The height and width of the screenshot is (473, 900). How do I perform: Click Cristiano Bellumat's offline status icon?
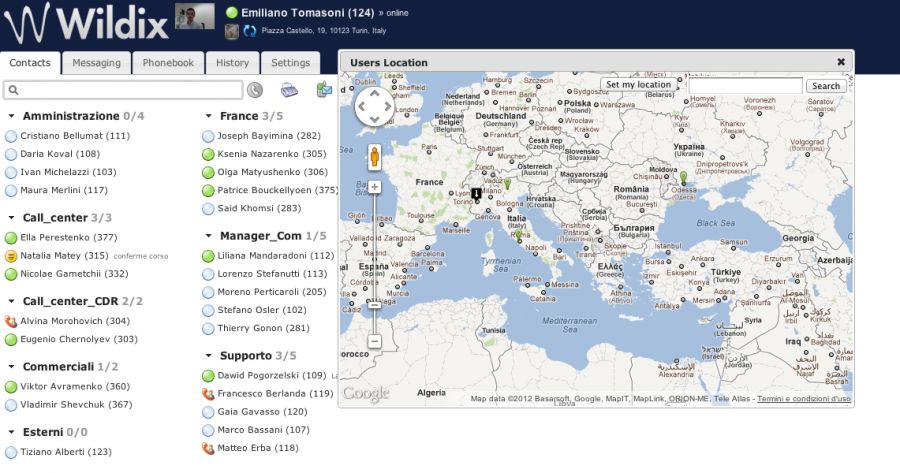(11, 136)
